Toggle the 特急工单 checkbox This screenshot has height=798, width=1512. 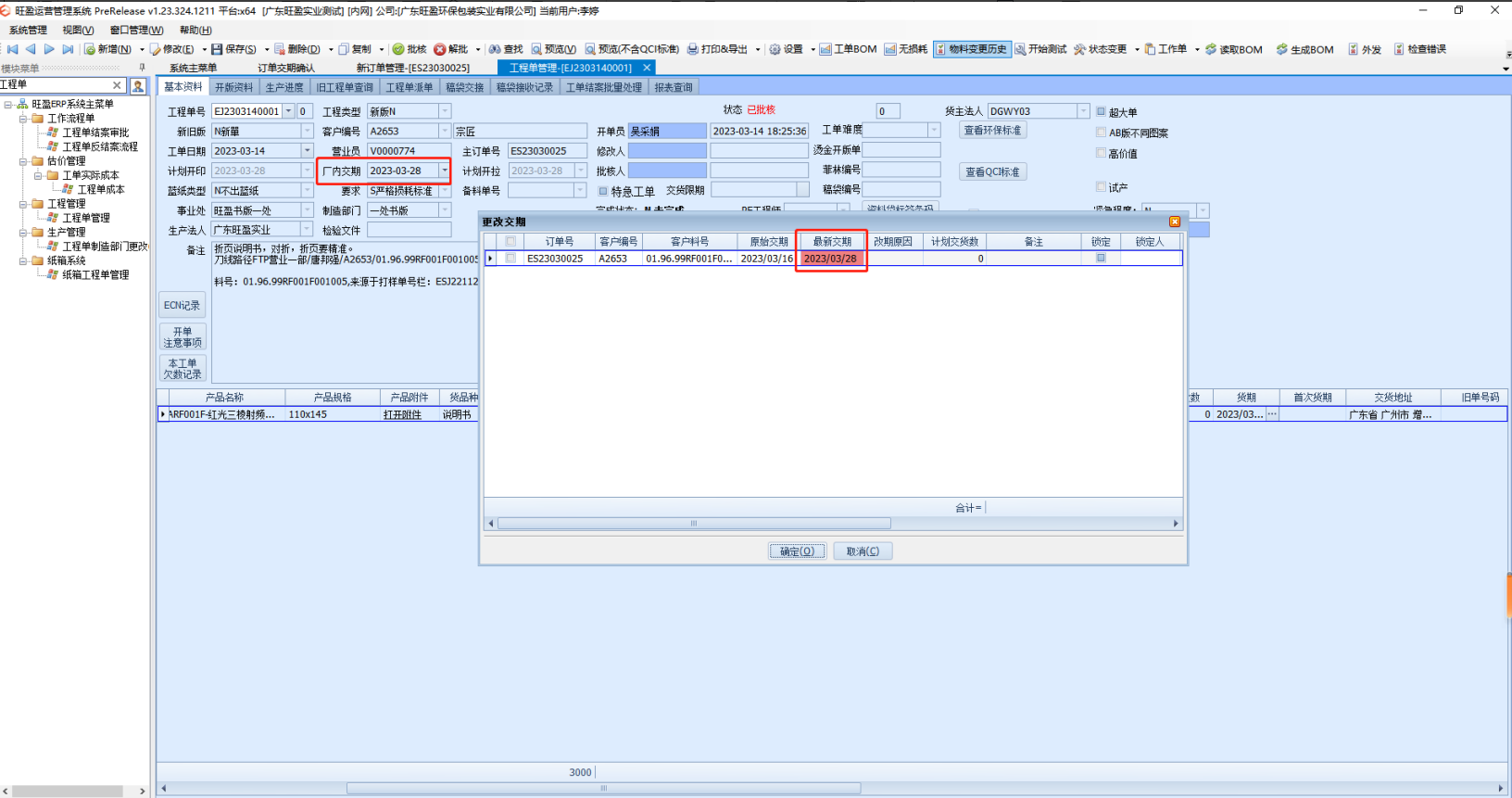(603, 191)
